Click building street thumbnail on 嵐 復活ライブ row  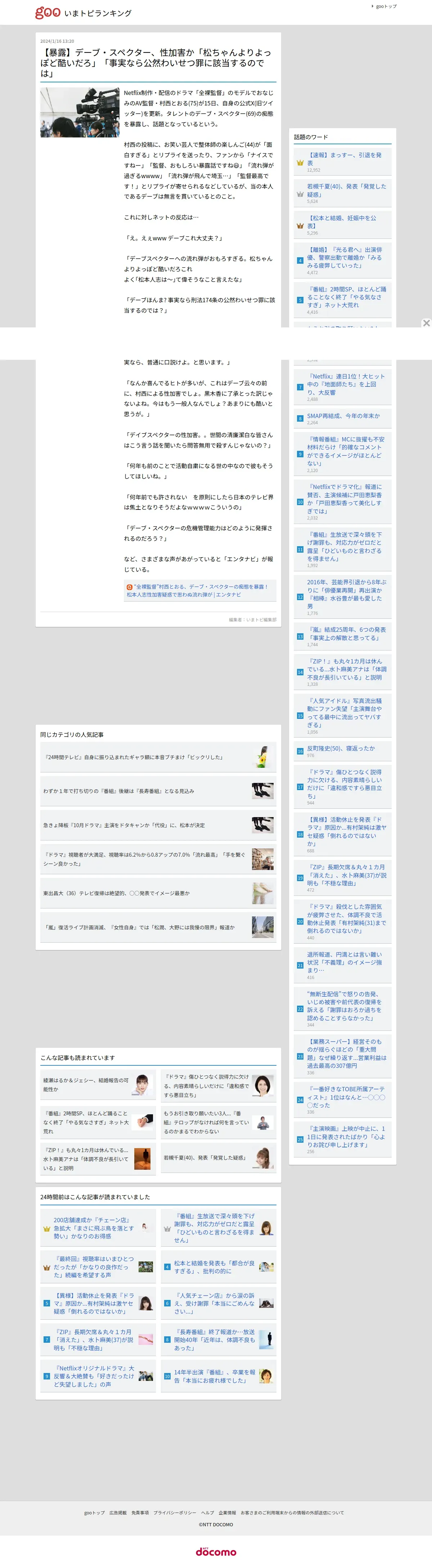tap(262, 927)
